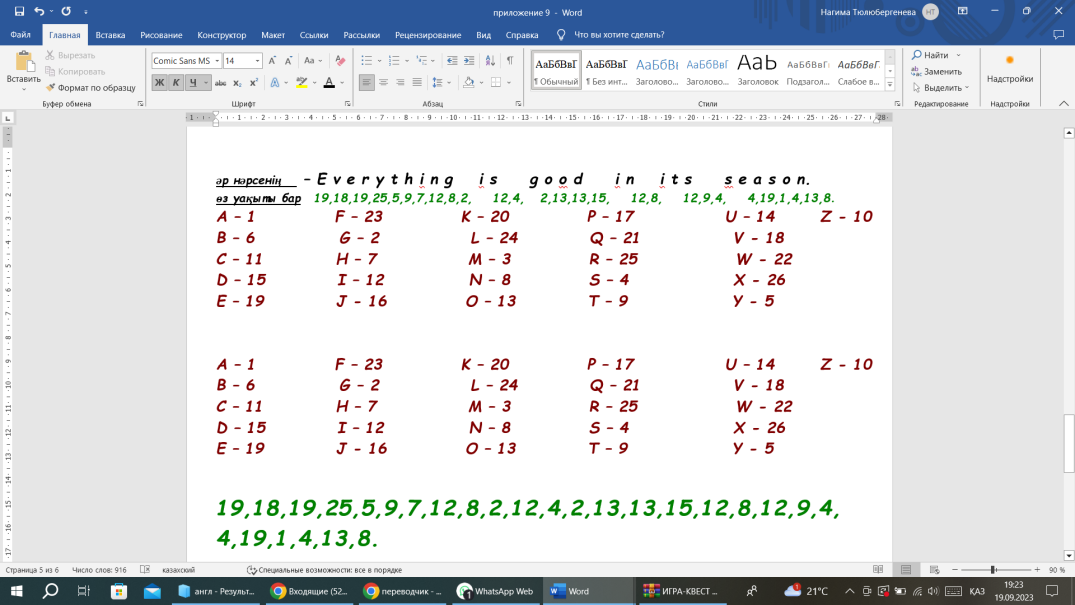Cut selection with Вырезать
The image size is (1075, 605).
tap(70, 55)
